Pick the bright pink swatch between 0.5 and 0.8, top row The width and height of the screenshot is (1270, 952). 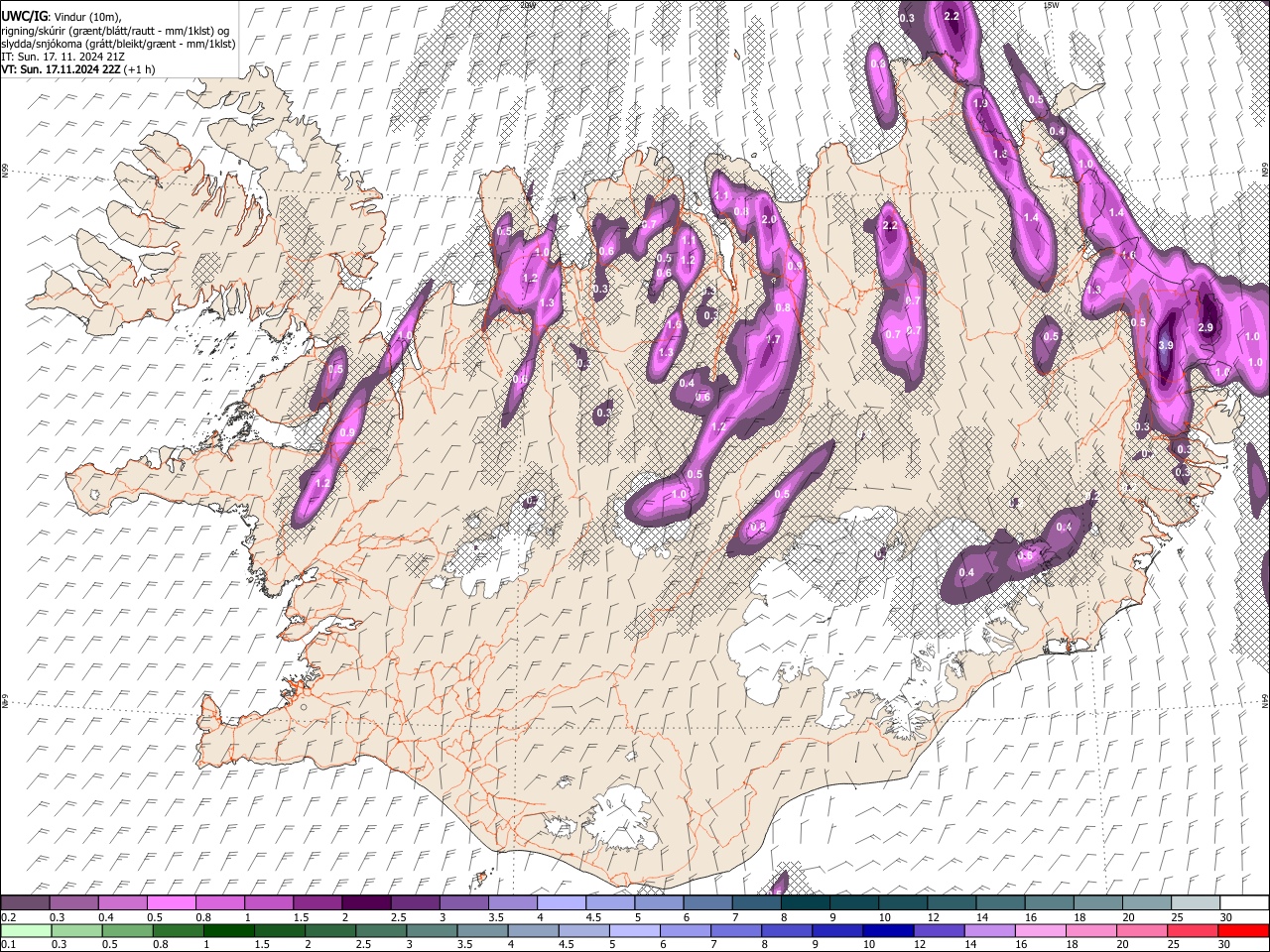click(x=172, y=902)
